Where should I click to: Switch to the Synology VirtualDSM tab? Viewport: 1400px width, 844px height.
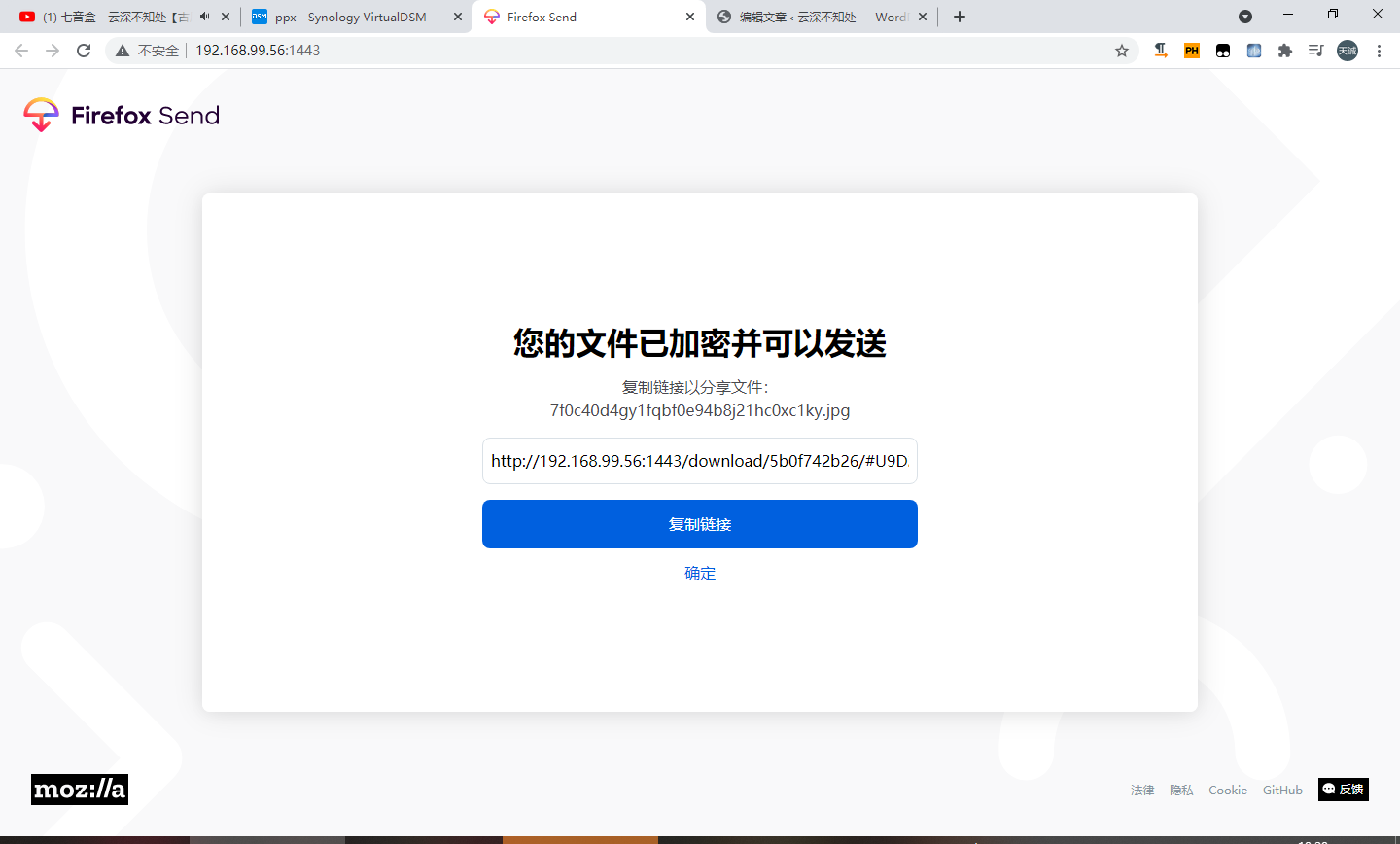[x=350, y=17]
